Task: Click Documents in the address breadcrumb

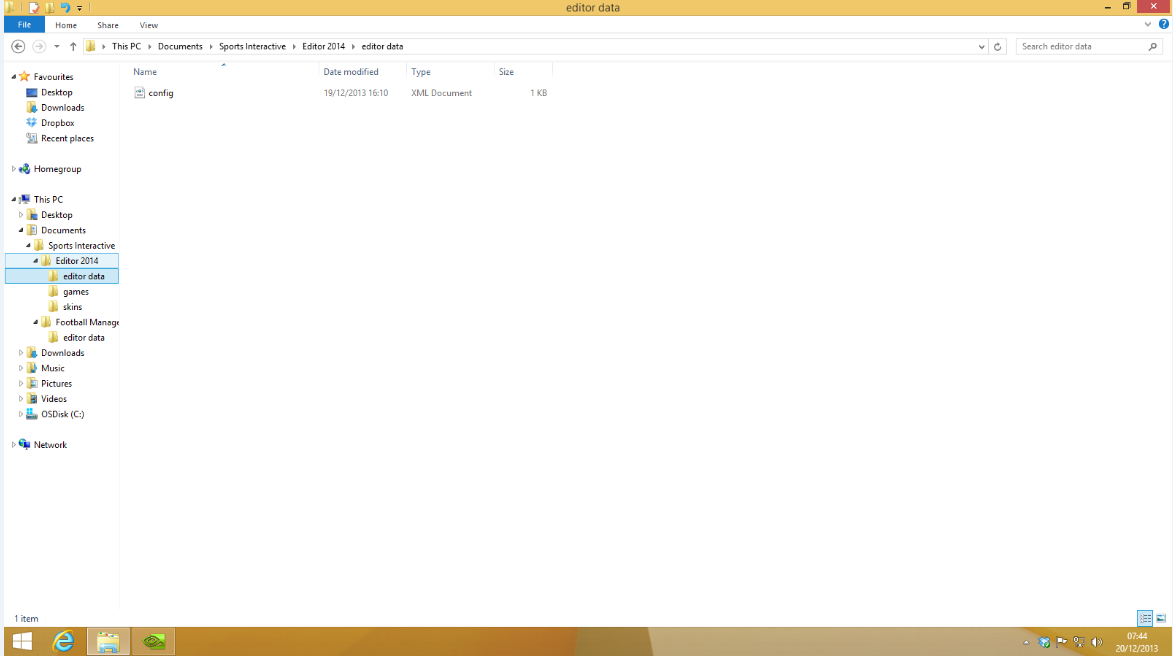Action: pyautogui.click(x=180, y=46)
